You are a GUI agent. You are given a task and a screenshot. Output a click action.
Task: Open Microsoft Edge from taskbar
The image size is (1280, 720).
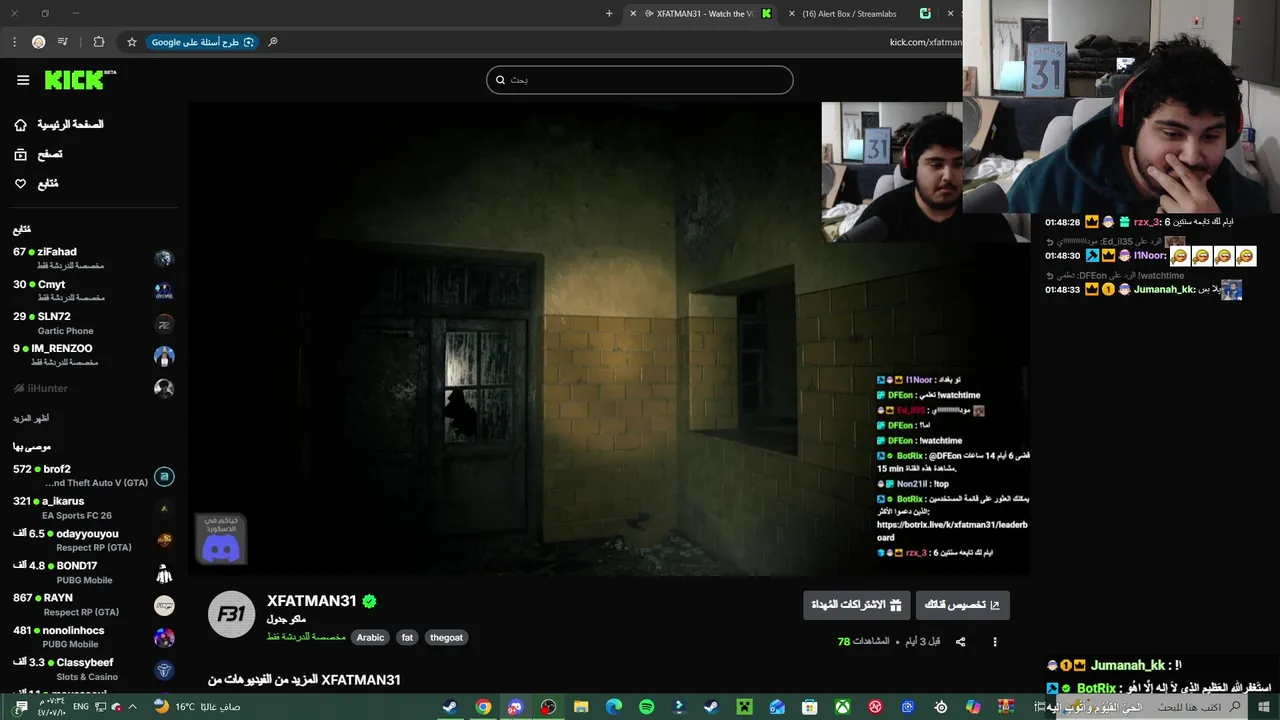(614, 707)
